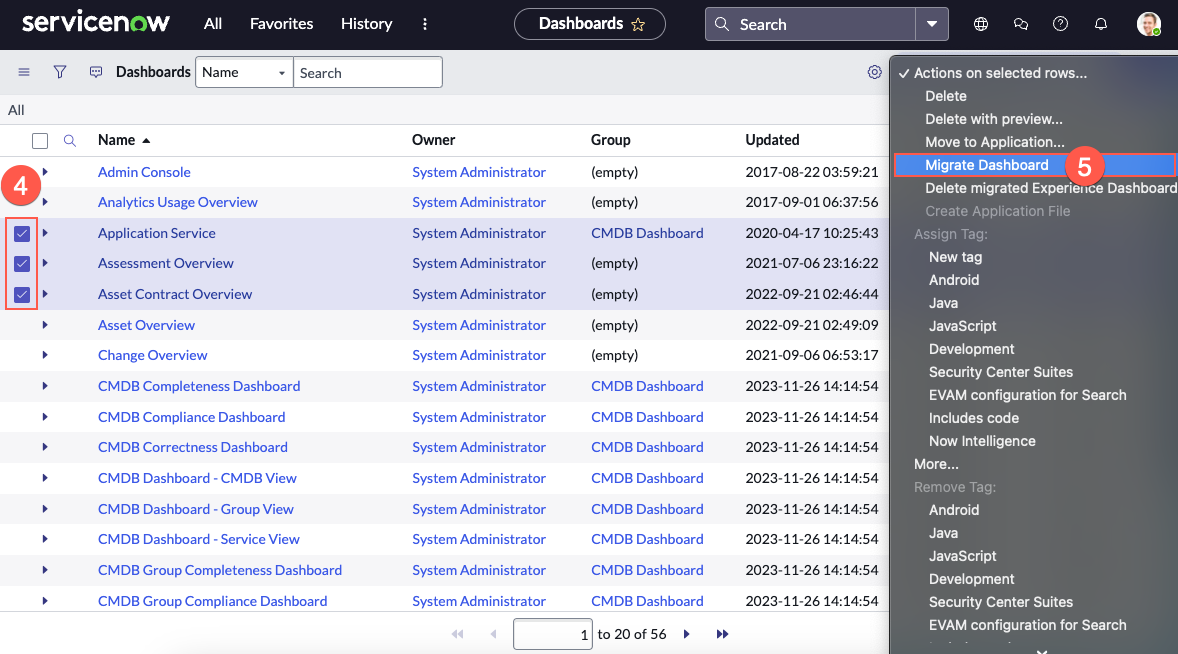This screenshot has height=654, width=1178.
Task: Assign the Includes code tag
Action: pos(974,418)
